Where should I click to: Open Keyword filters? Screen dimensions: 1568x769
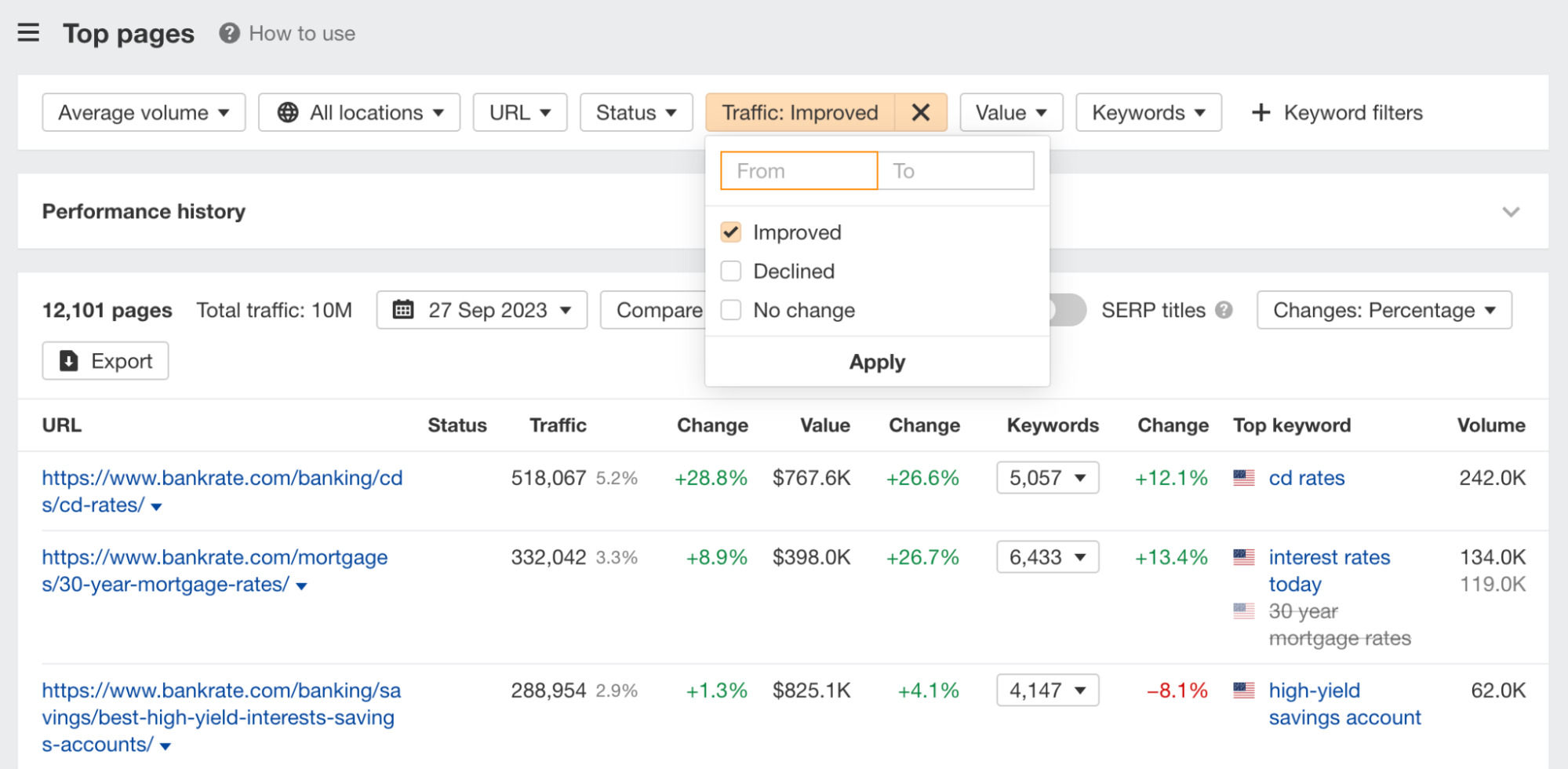click(x=1337, y=112)
